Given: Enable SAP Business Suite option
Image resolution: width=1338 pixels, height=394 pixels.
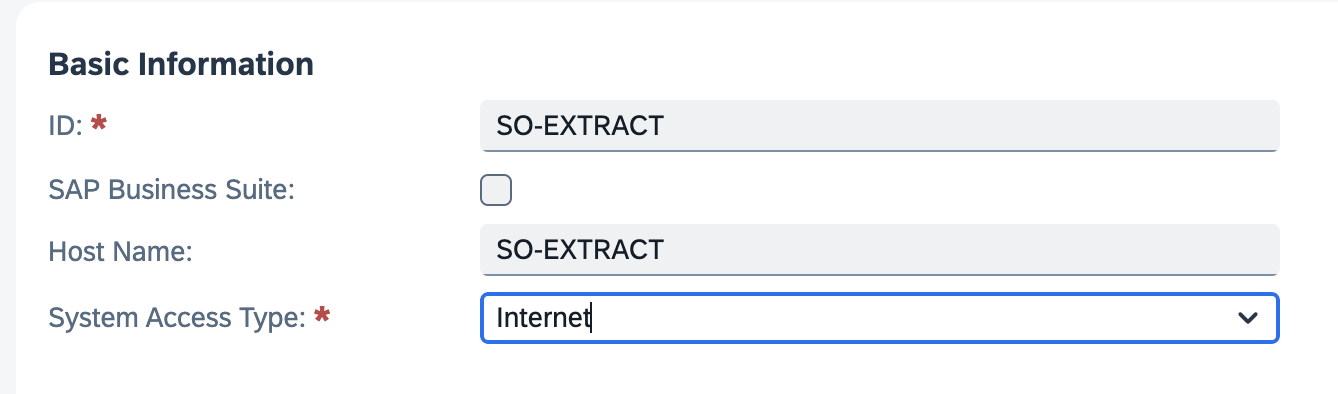Looking at the screenshot, I should 496,190.
